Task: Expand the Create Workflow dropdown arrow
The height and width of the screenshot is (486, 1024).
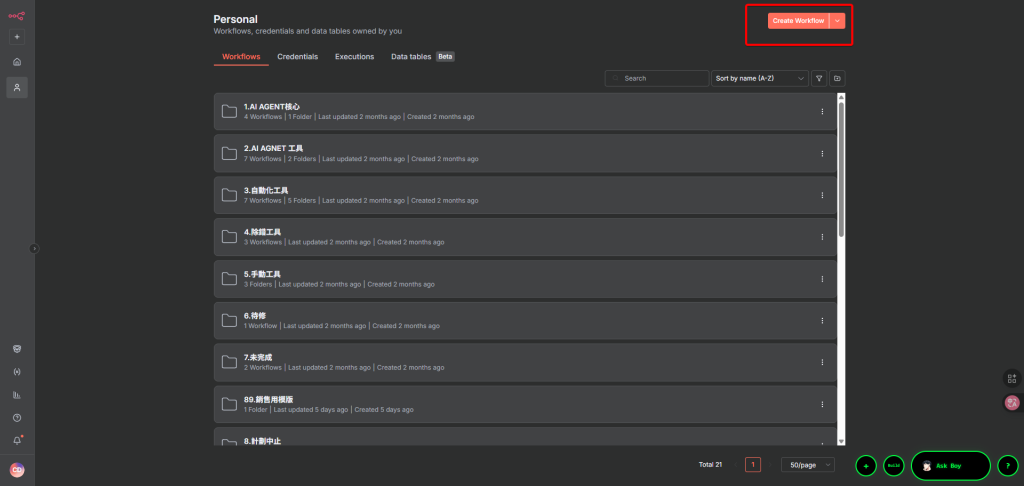Action: 838,20
